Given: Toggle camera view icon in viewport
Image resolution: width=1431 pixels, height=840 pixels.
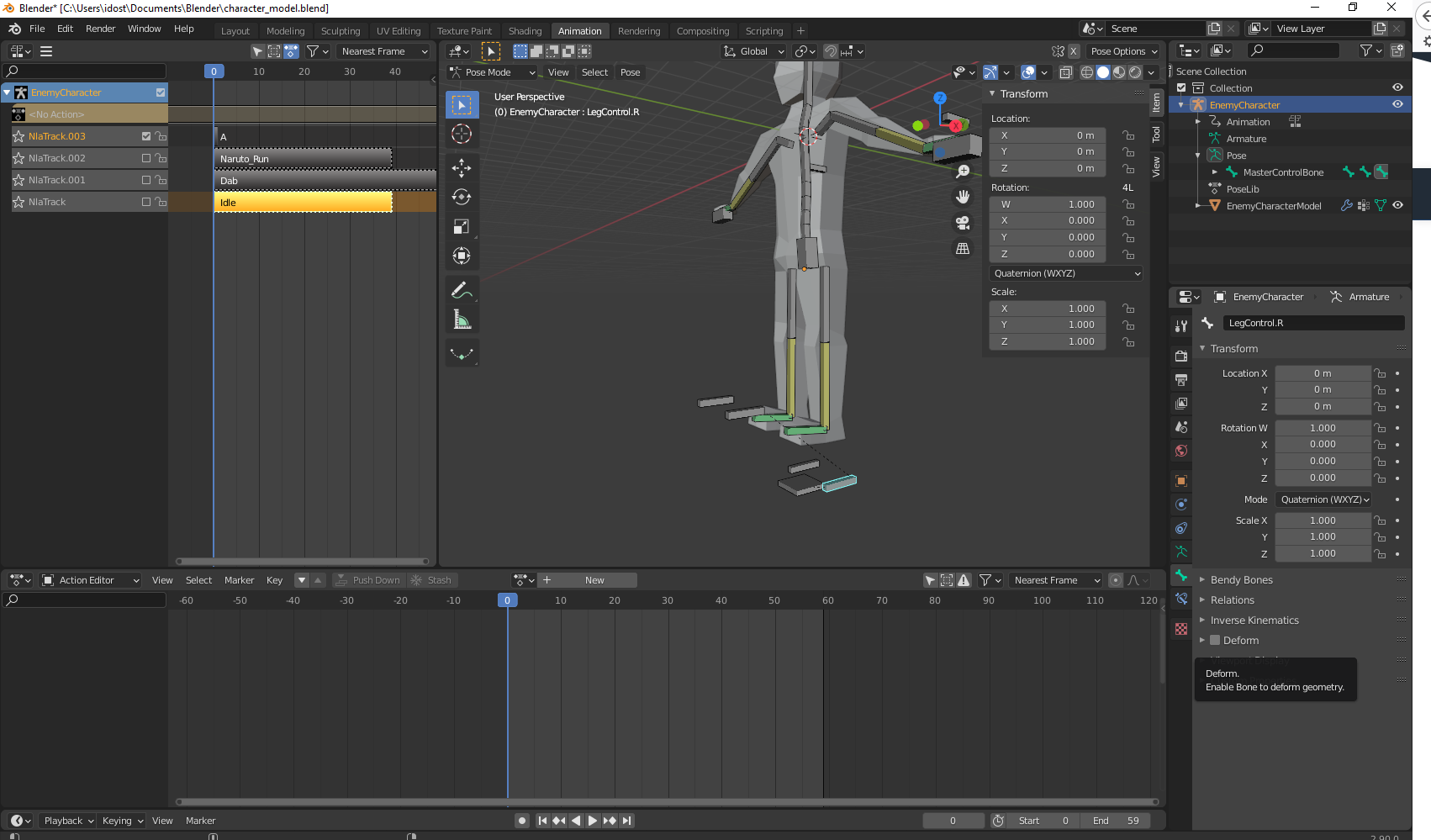Looking at the screenshot, I should [x=963, y=223].
